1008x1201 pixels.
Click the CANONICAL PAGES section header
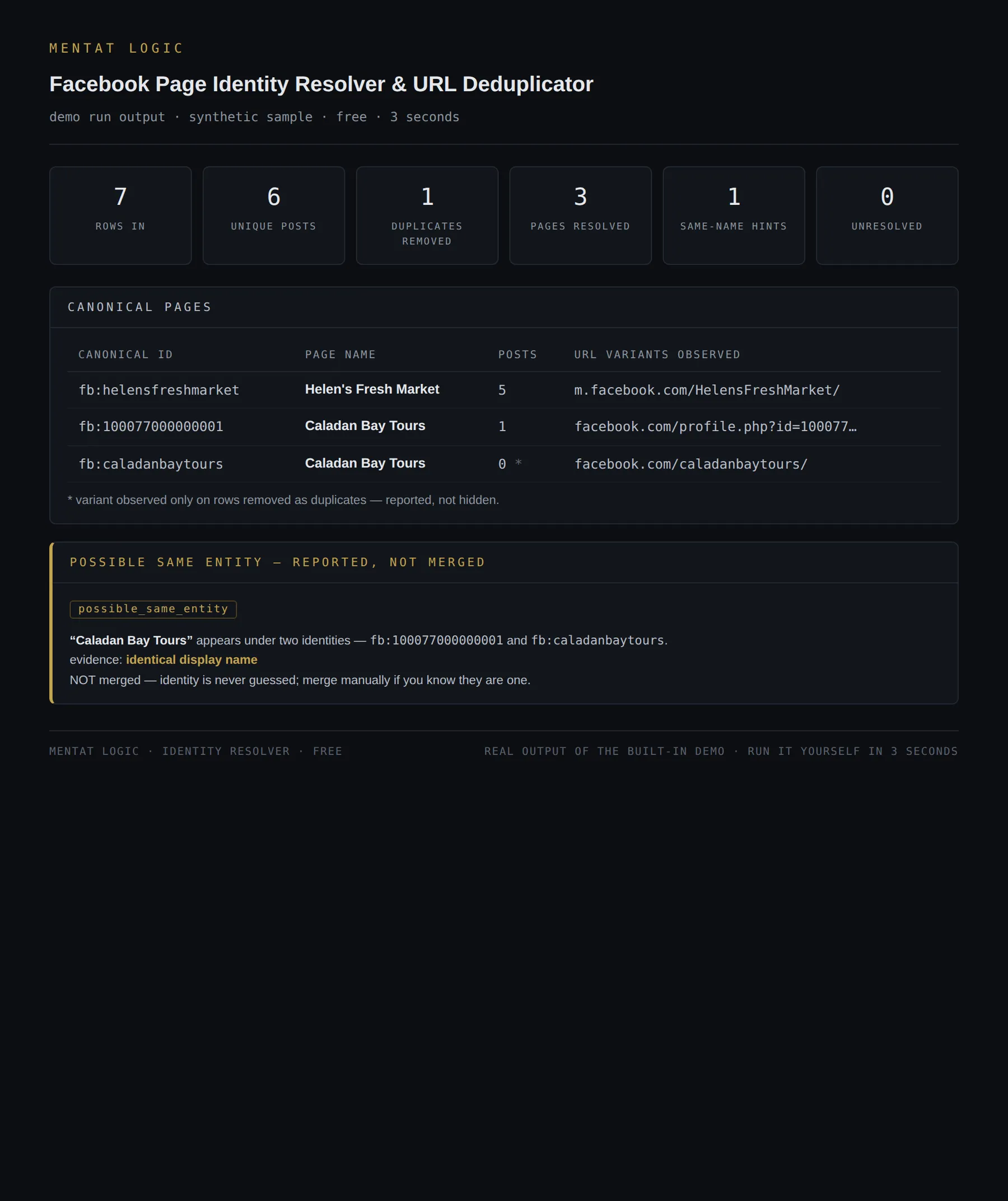(x=139, y=307)
